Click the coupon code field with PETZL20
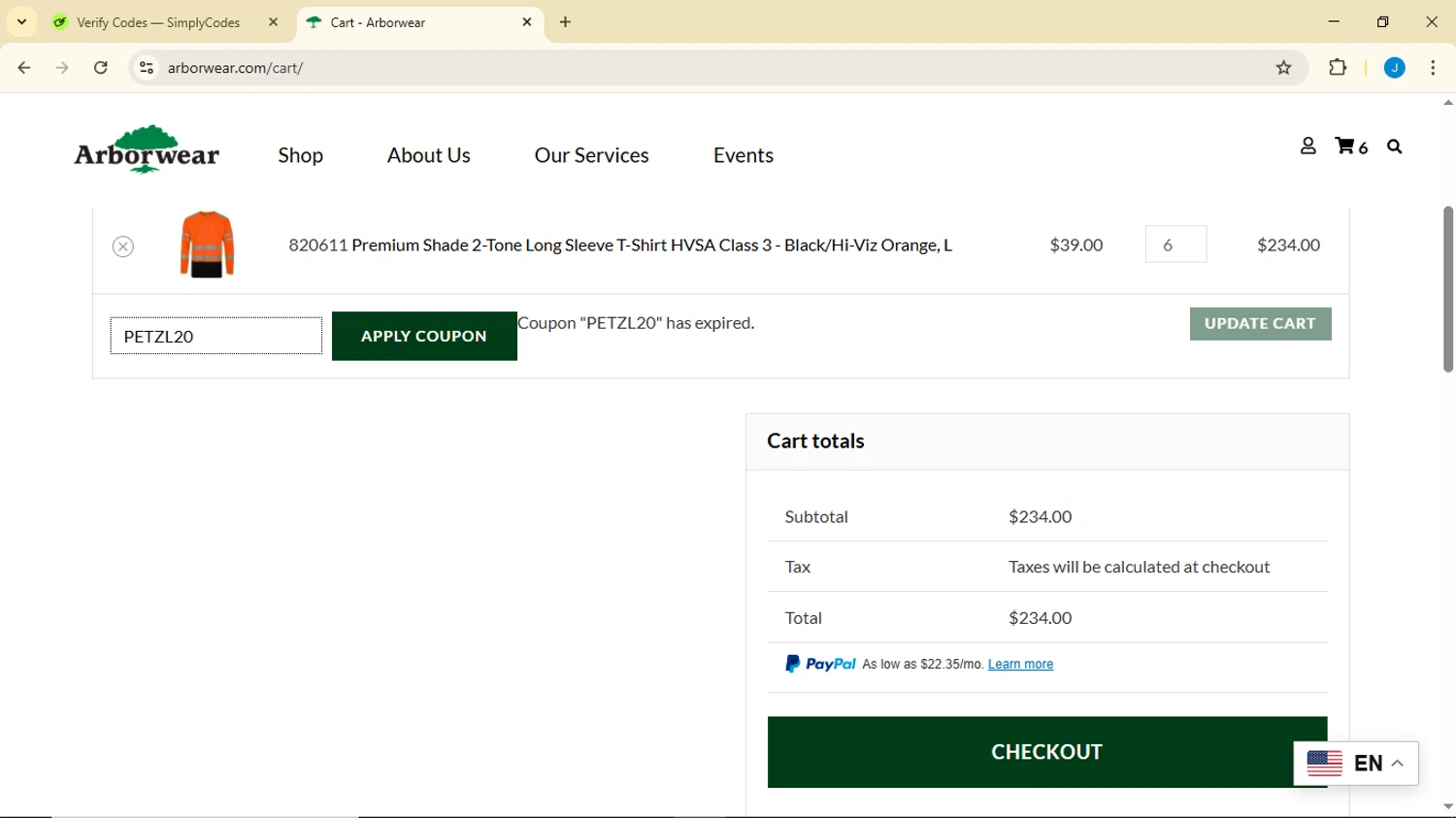The height and width of the screenshot is (818, 1456). coord(216,336)
